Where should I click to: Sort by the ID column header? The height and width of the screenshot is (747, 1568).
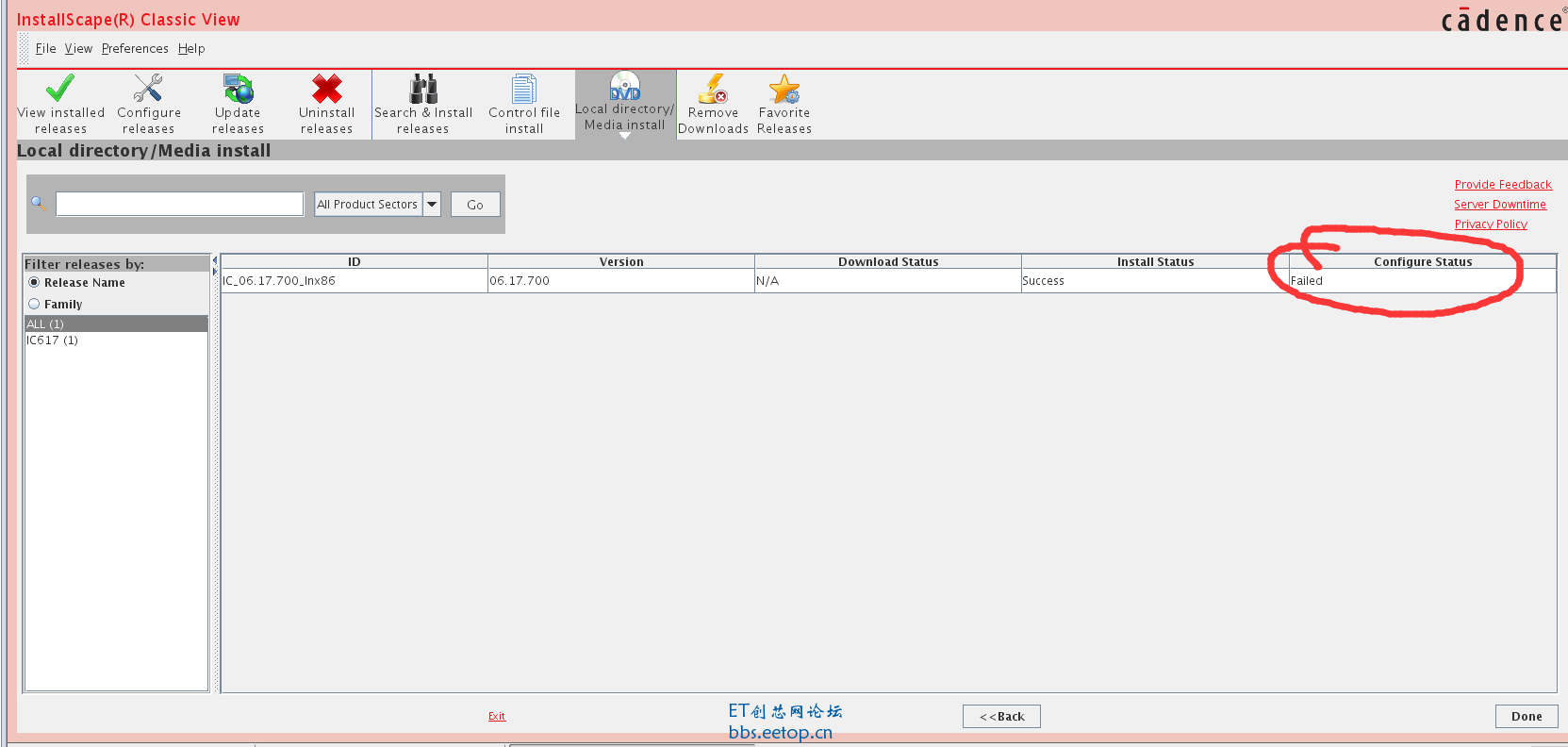coord(355,261)
